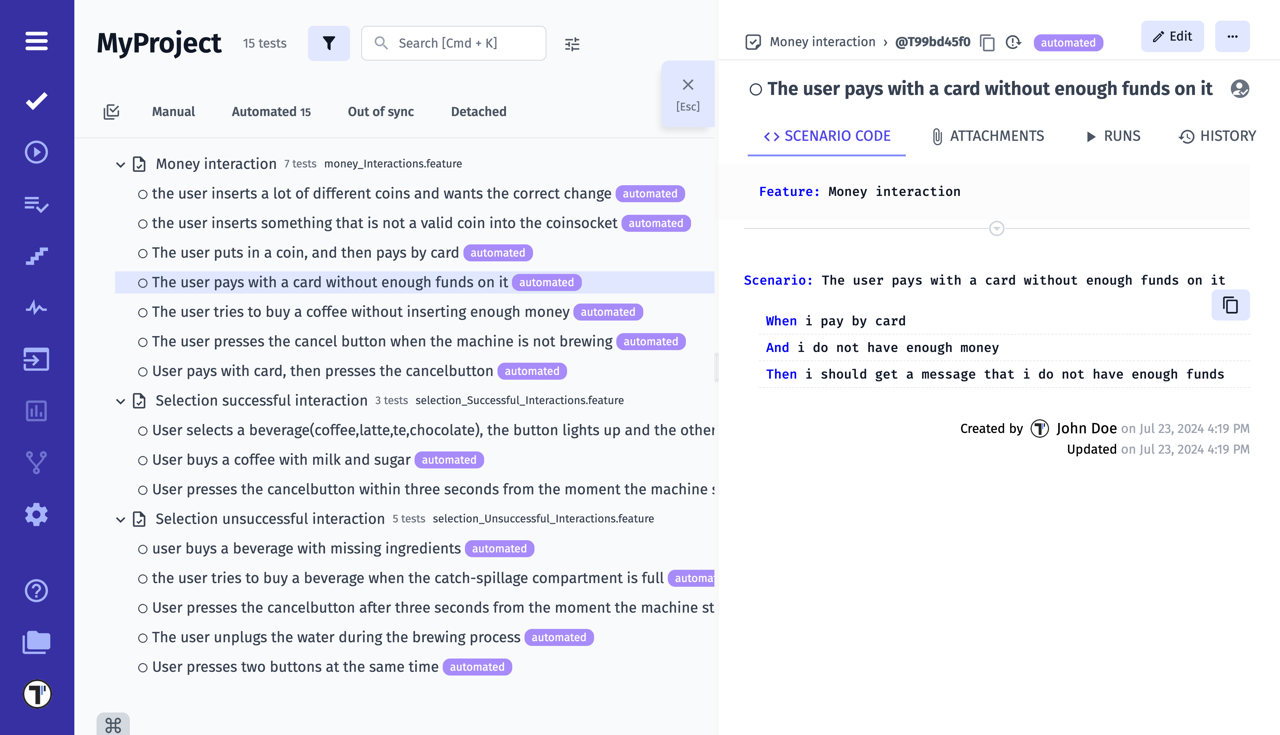The width and height of the screenshot is (1280, 735).
Task: Select the branching/version icon in the sidebar
Action: (36, 462)
